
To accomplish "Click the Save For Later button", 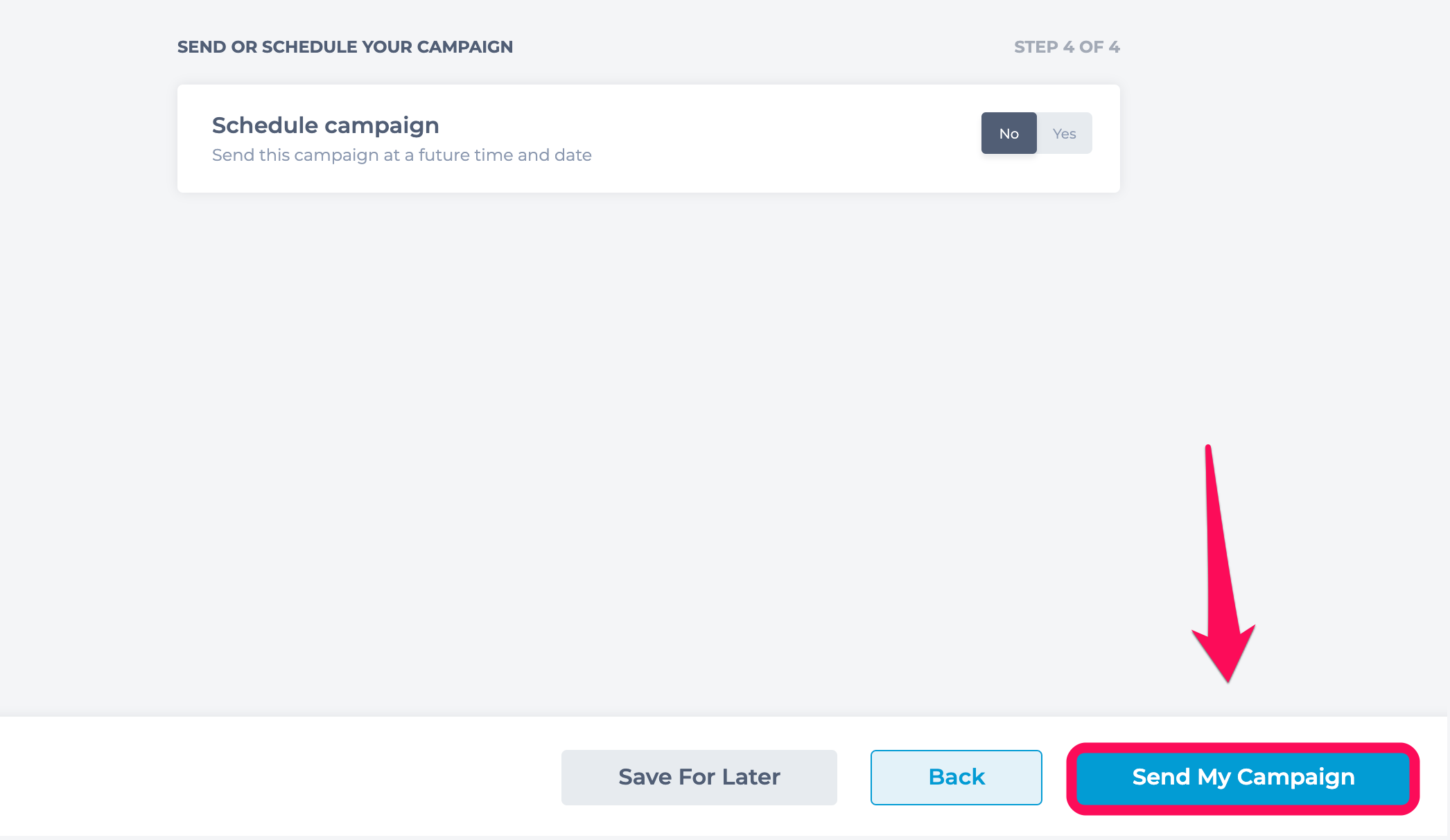I will click(x=699, y=777).
